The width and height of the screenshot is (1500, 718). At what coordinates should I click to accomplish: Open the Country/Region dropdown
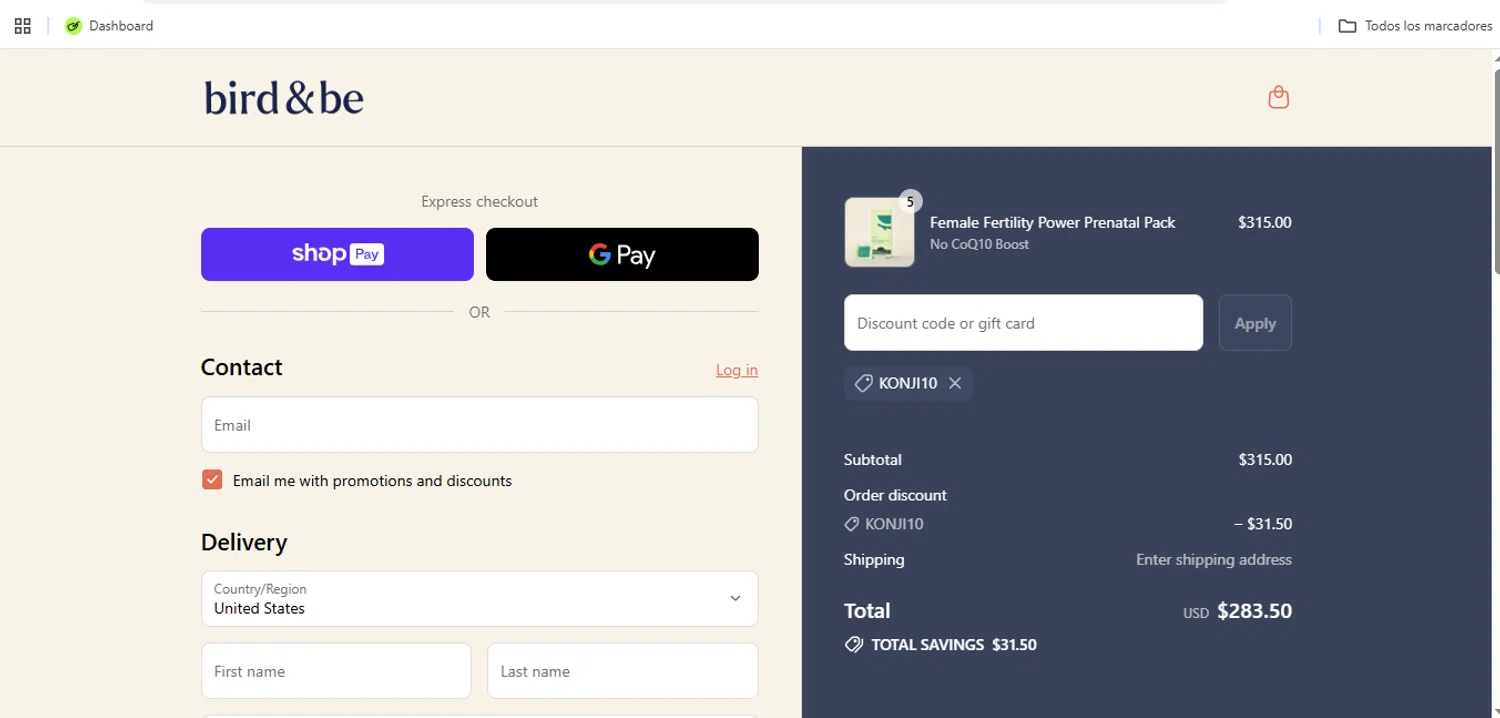pos(480,599)
